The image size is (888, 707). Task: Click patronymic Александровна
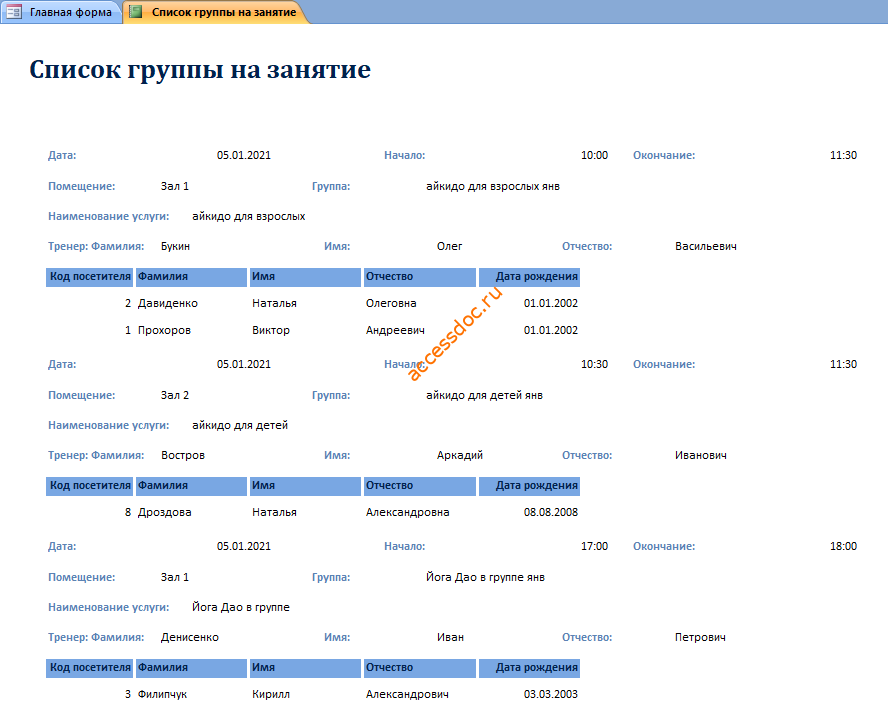tap(408, 513)
